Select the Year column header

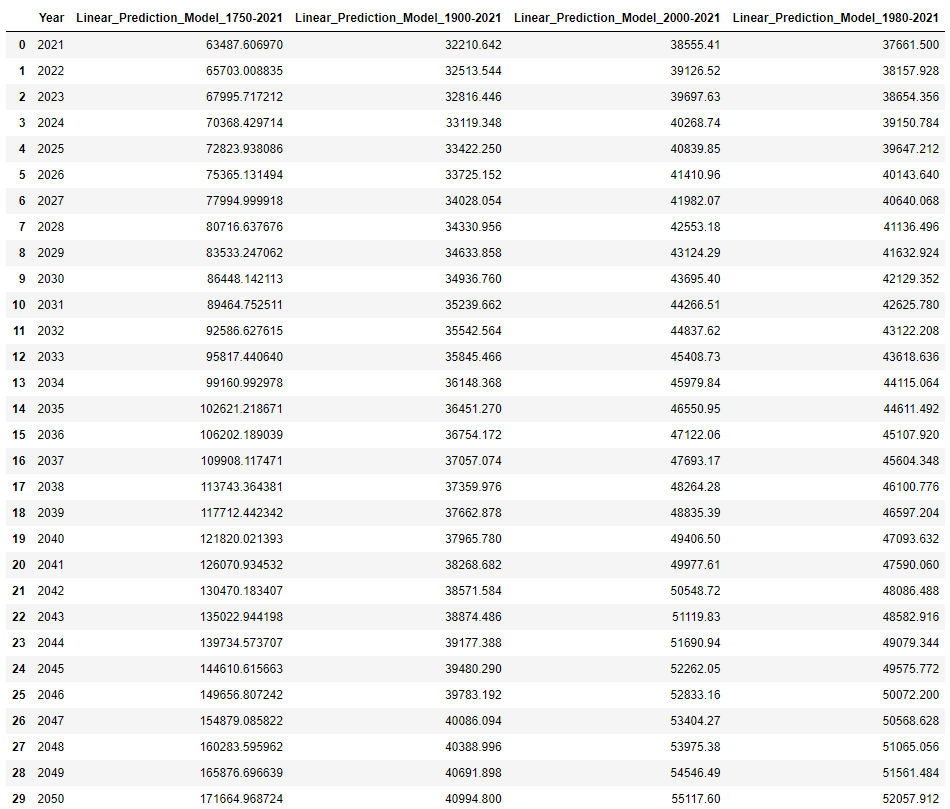(x=51, y=17)
